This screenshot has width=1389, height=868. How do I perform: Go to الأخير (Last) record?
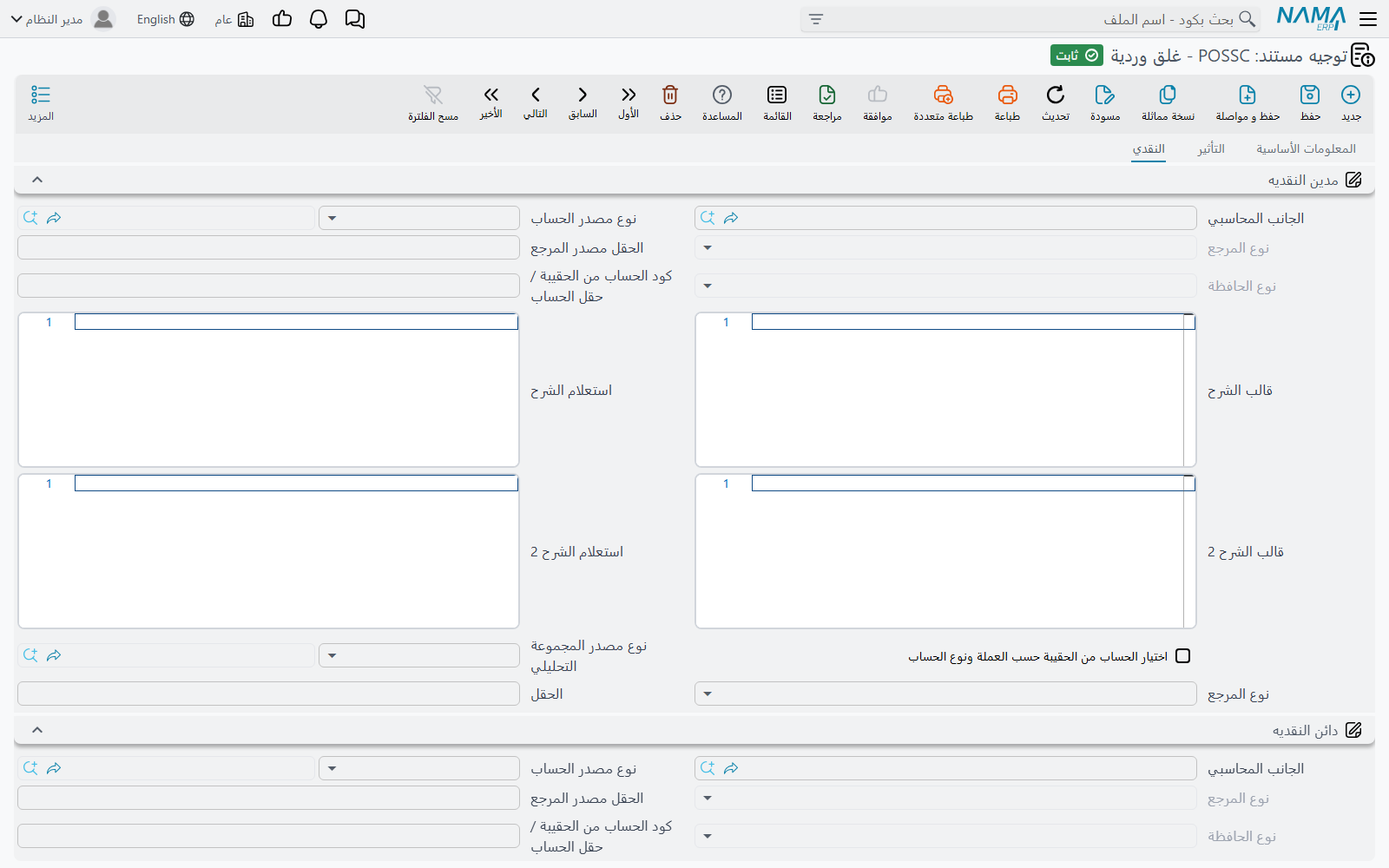[x=491, y=95]
